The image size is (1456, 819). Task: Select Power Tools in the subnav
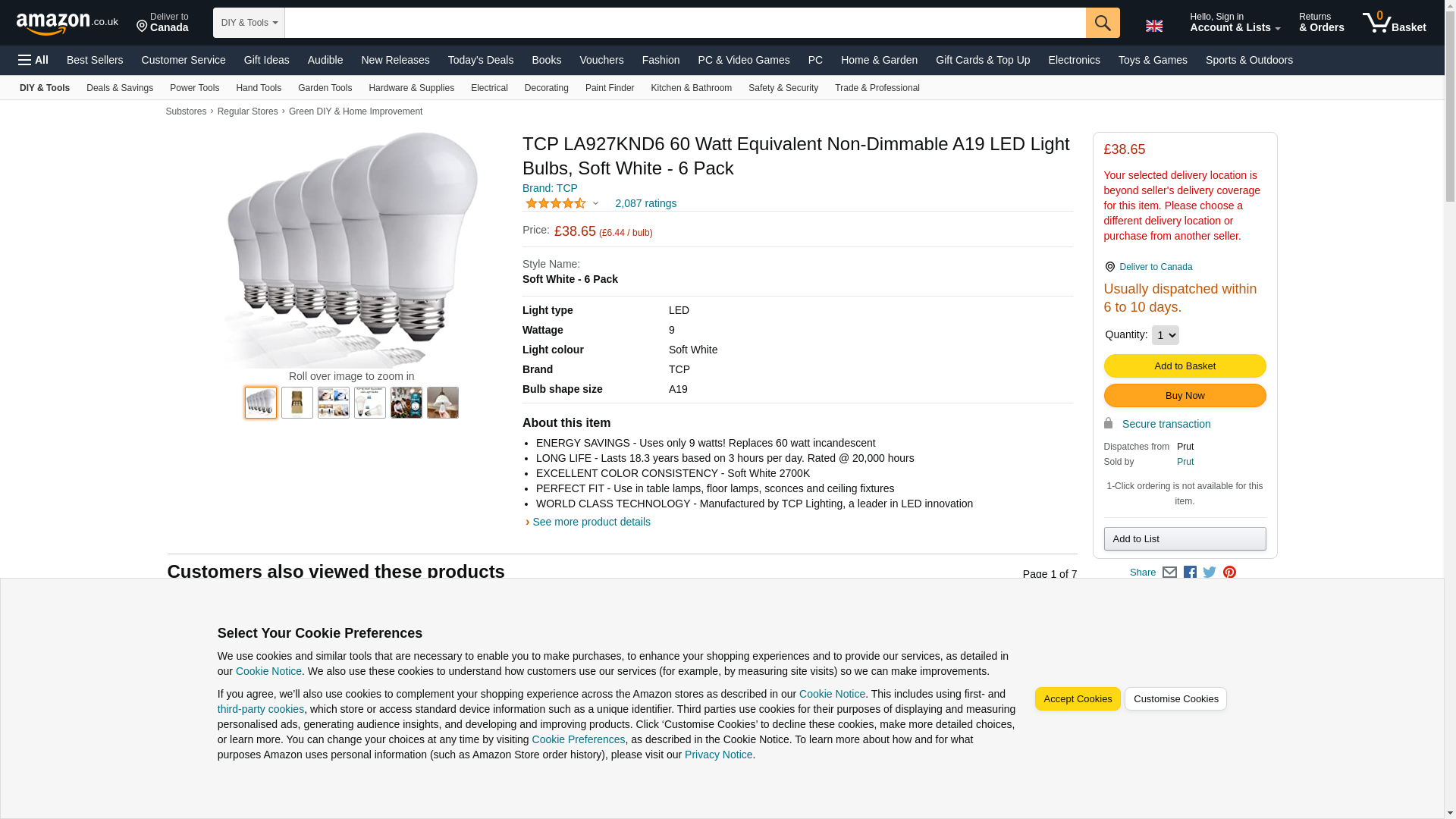(194, 88)
